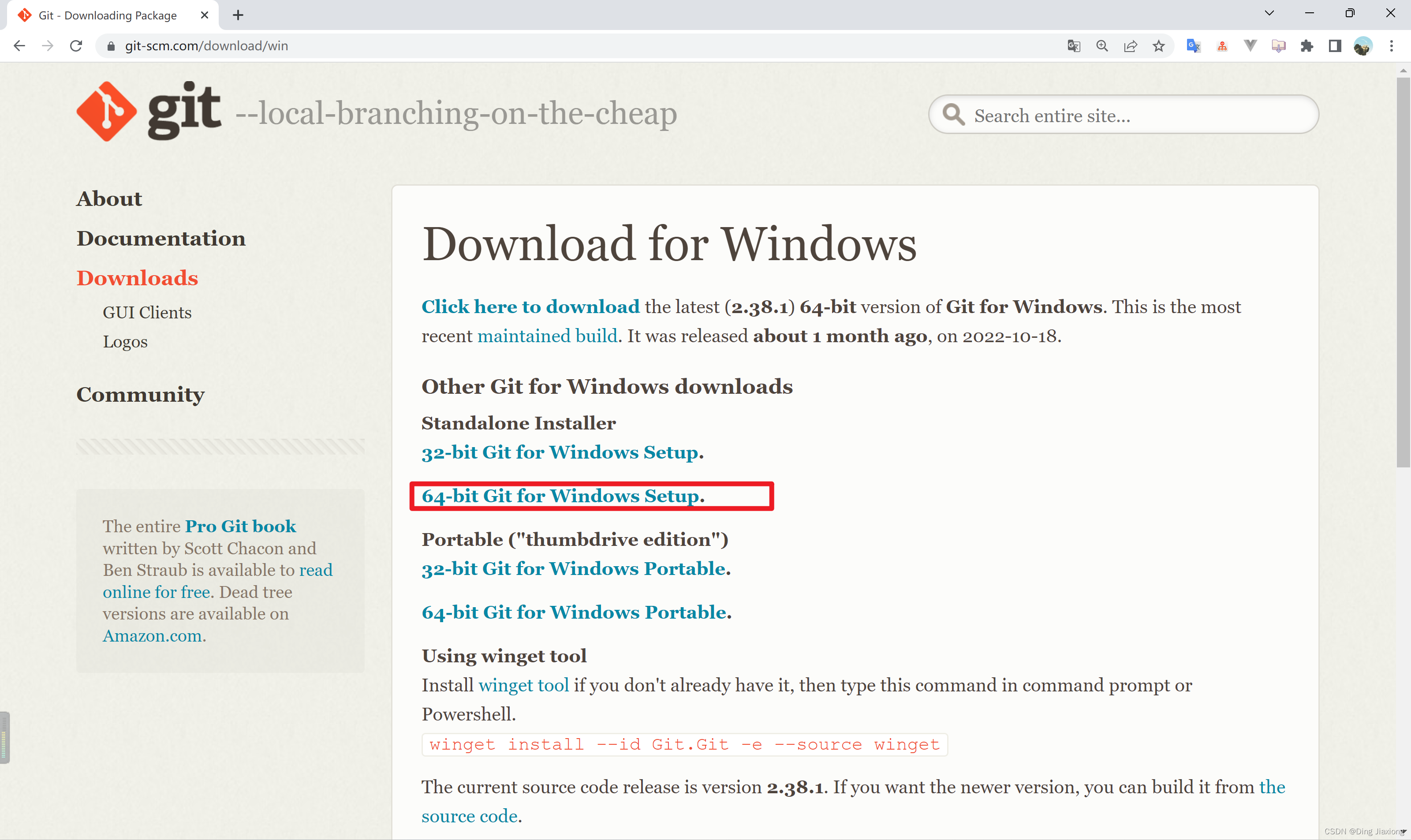
Task: Open the 'maintained build' link
Action: coord(547,336)
